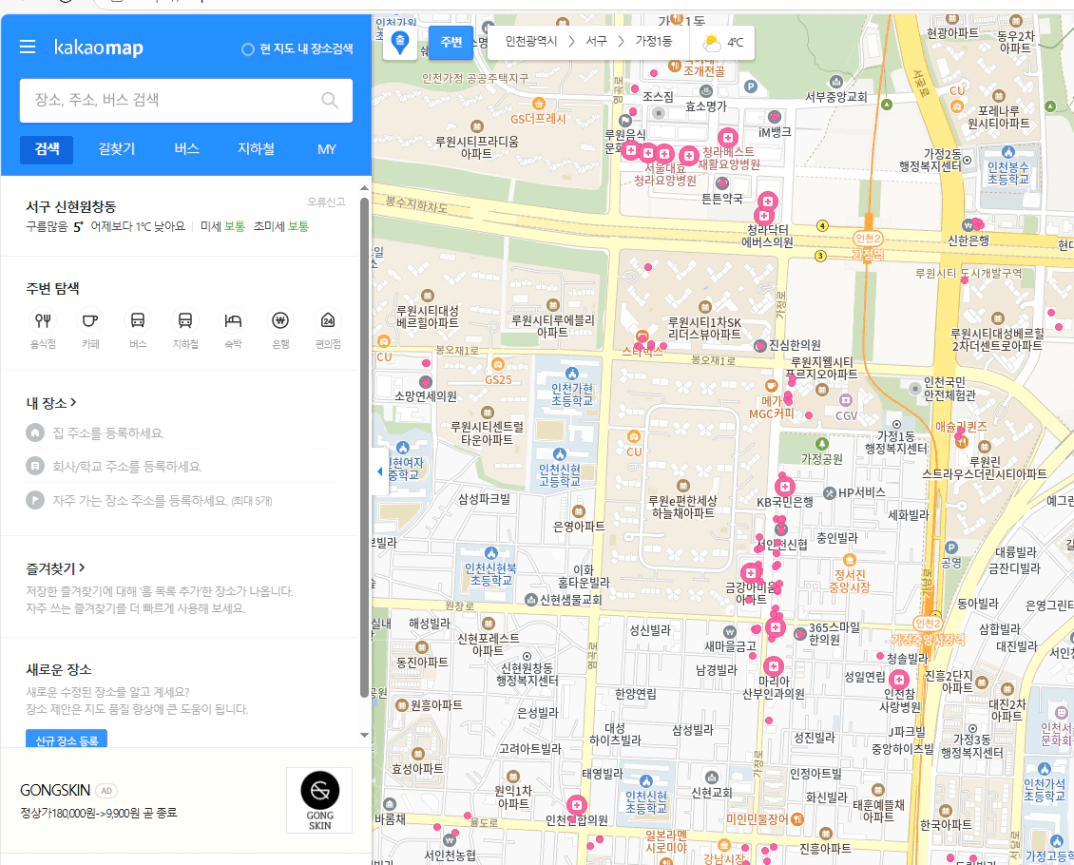Click the GS더프레시 store marker

coord(539,104)
